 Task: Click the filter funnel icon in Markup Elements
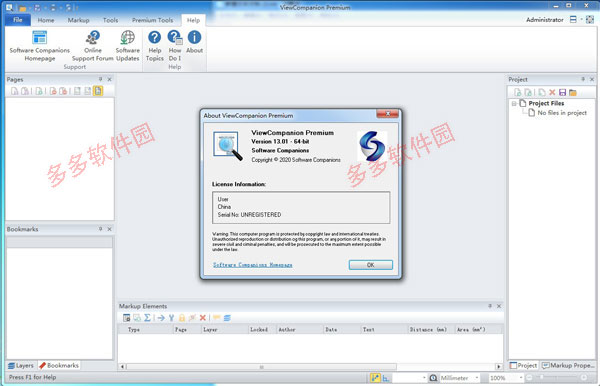click(171, 318)
